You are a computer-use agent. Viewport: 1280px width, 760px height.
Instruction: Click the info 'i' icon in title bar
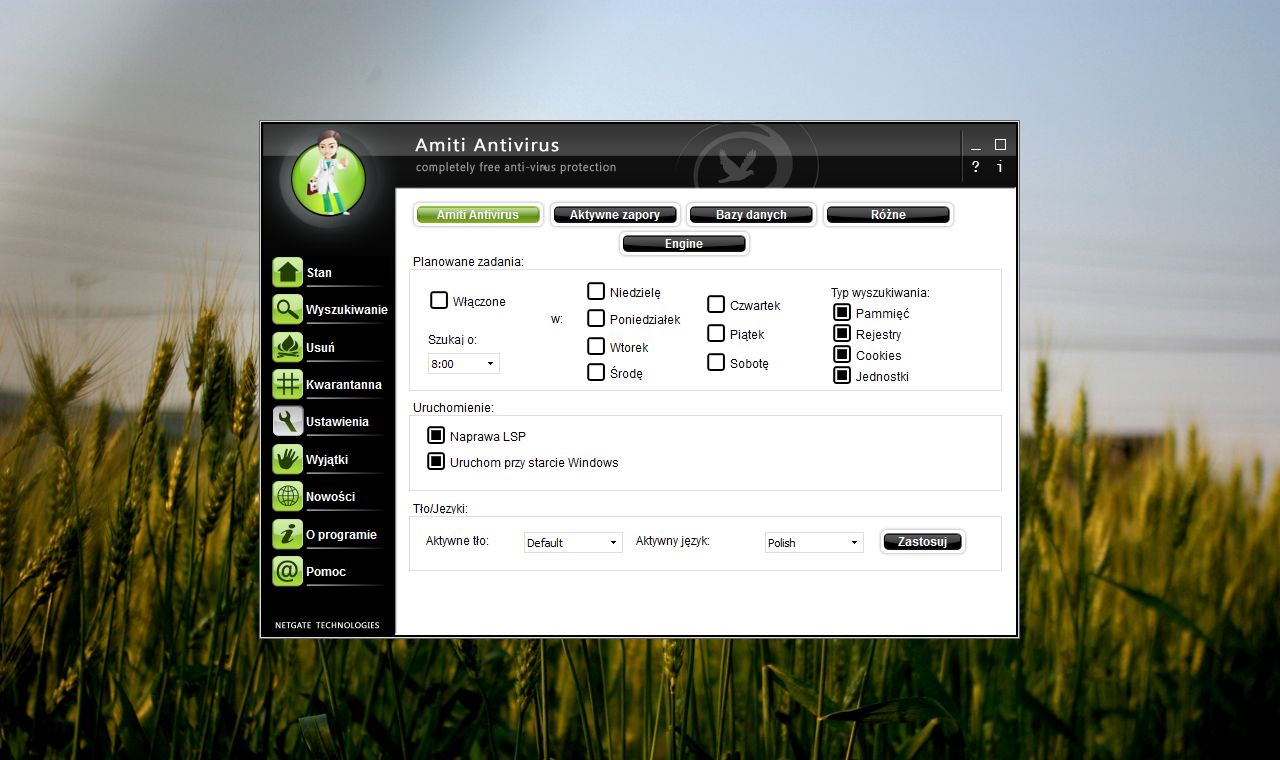pos(1000,167)
